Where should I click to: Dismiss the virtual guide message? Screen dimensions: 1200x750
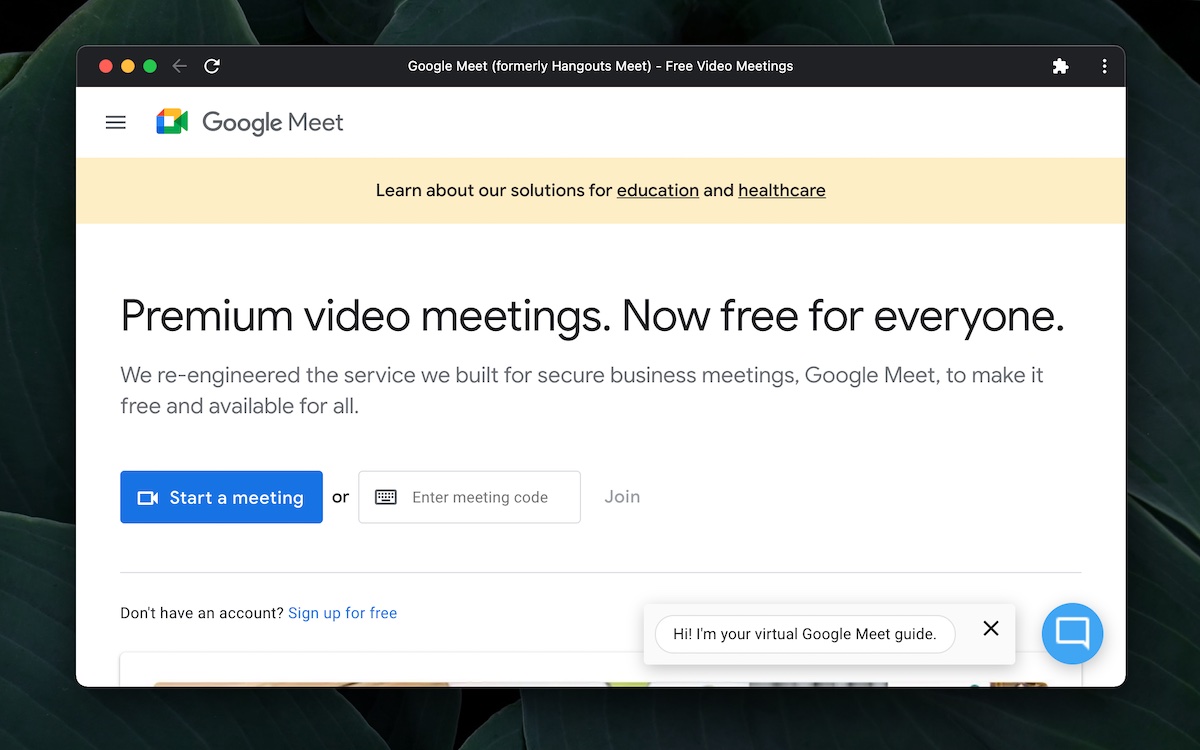click(x=990, y=628)
